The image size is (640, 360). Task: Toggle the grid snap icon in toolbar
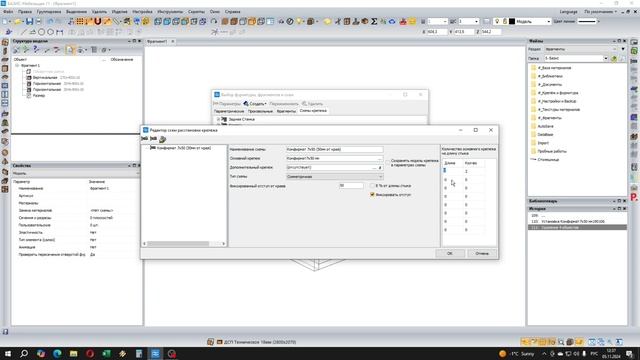click(x=80, y=21)
